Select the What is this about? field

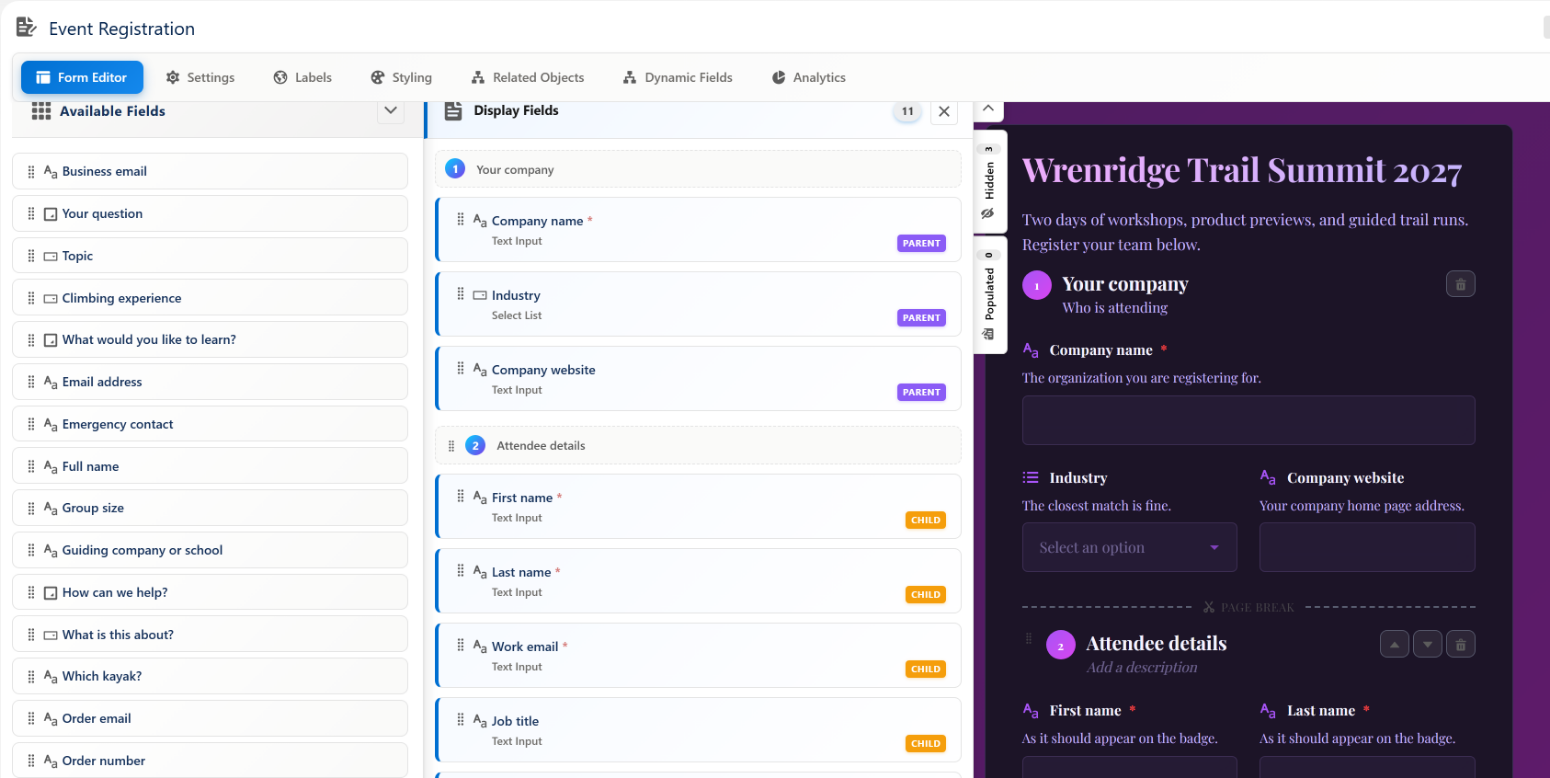pos(210,634)
